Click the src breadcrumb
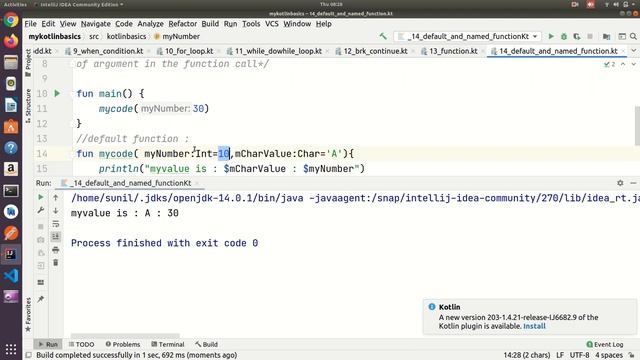The image size is (640, 360). point(94,36)
